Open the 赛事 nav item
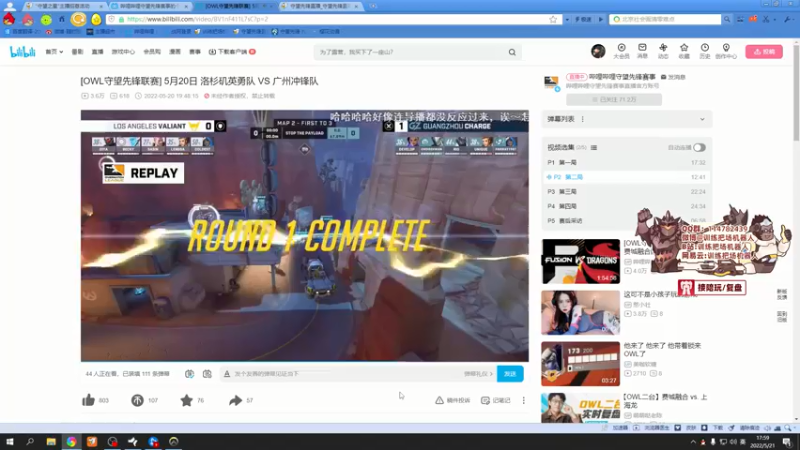Screen dimensions: 800x450 [x=195, y=52]
